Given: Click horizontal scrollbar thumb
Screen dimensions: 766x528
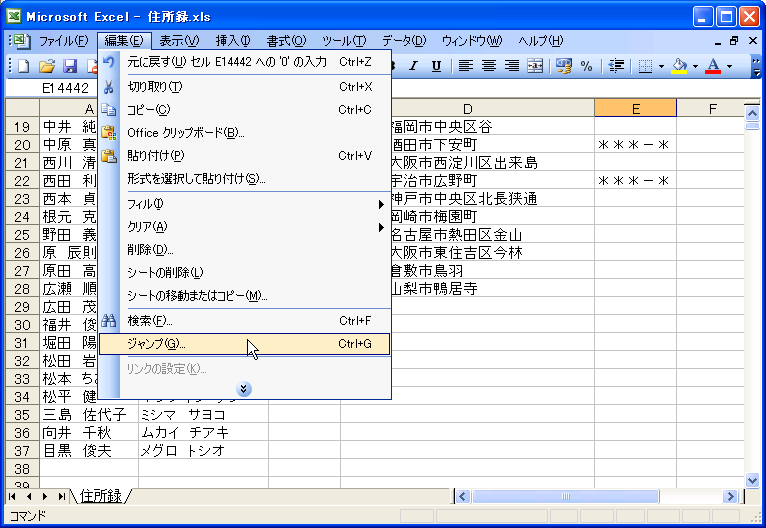Looking at the screenshot, I should (566, 497).
